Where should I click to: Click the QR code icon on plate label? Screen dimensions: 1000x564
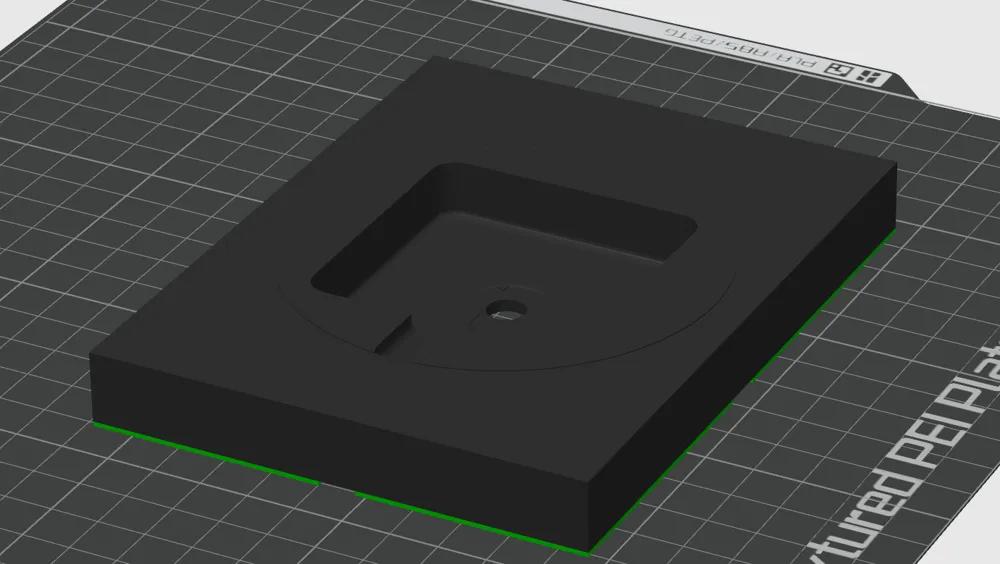[x=839, y=70]
